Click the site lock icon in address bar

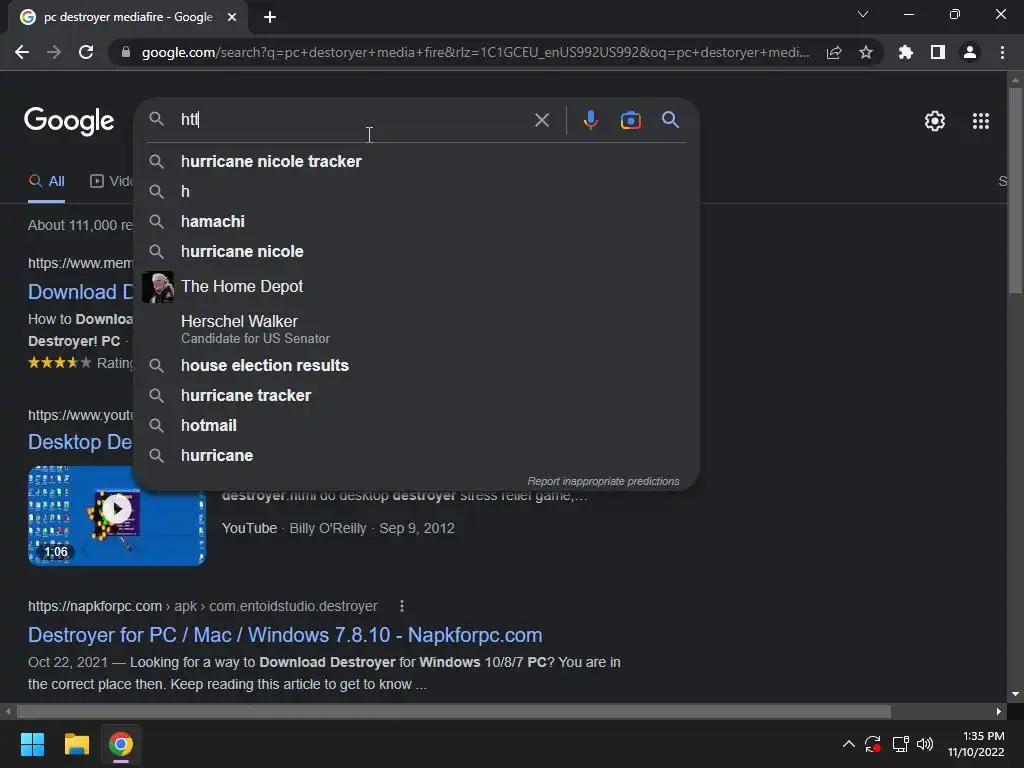point(126,52)
